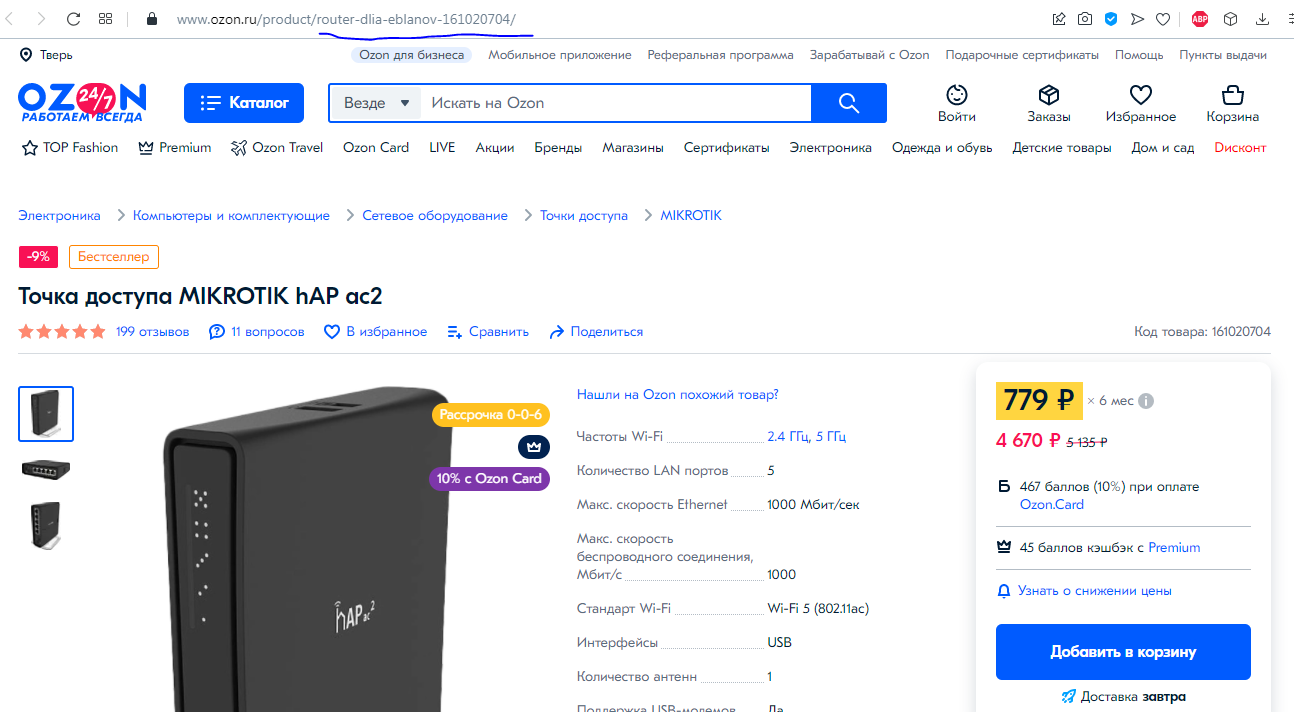Click Поделиться to share the product
This screenshot has height=712, width=1294.
[596, 331]
